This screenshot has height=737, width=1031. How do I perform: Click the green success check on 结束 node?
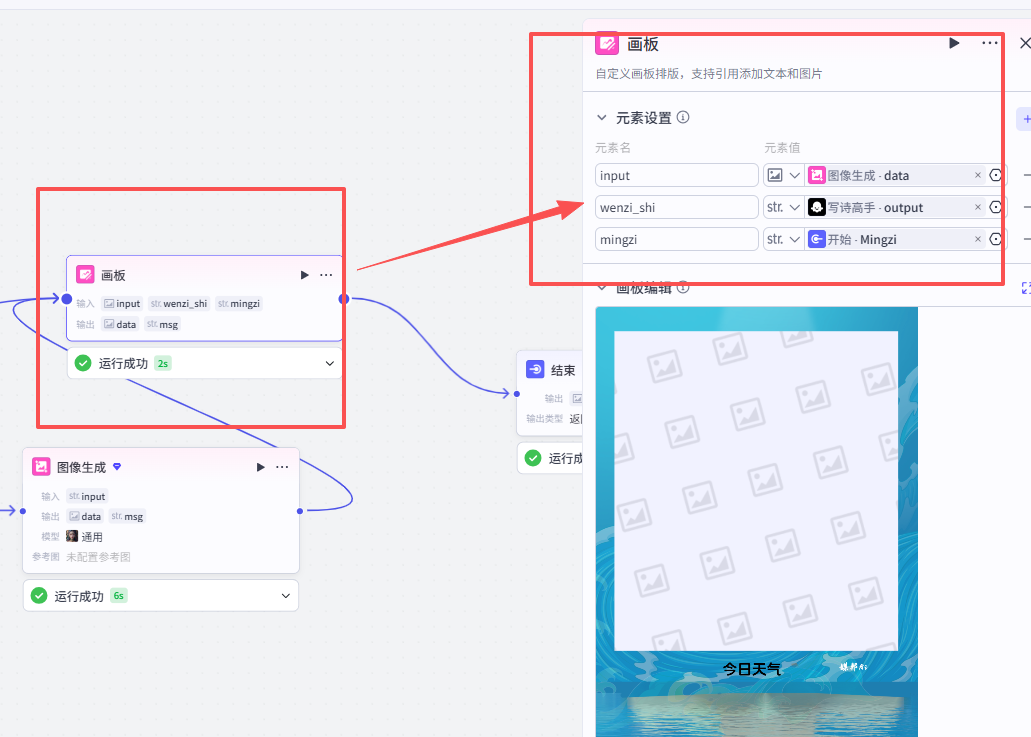tap(533, 458)
